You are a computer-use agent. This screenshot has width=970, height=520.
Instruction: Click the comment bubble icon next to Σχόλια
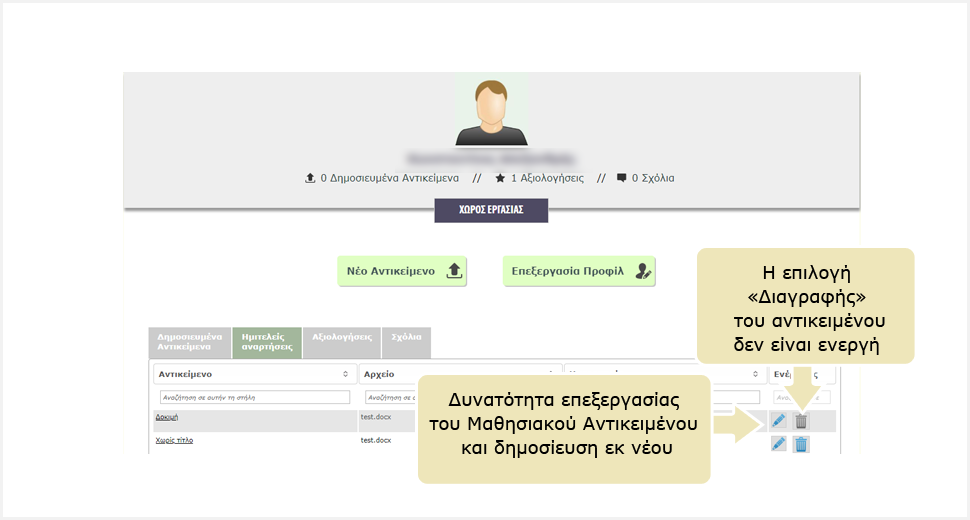click(x=622, y=178)
